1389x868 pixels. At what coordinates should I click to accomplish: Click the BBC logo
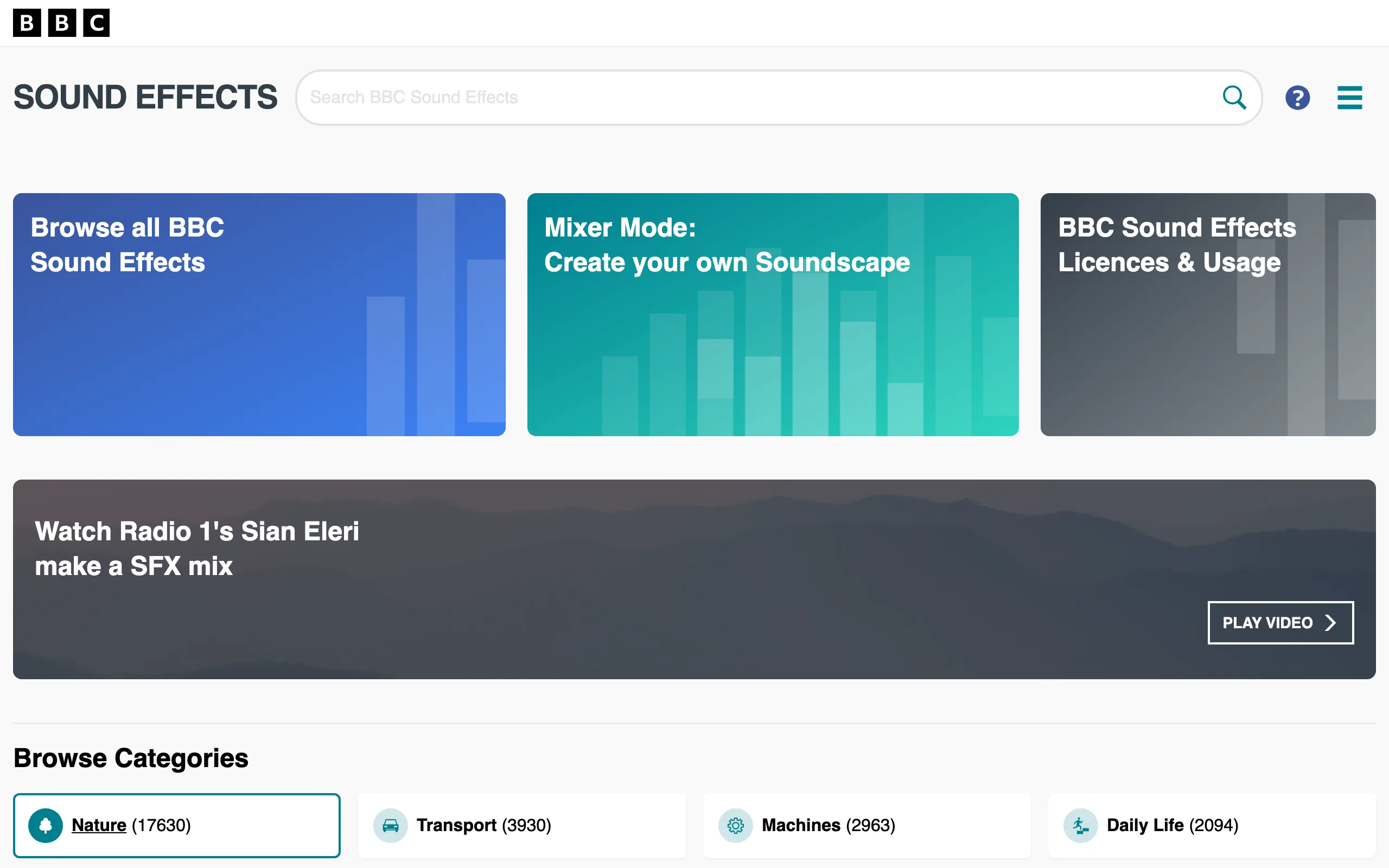pyautogui.click(x=61, y=23)
